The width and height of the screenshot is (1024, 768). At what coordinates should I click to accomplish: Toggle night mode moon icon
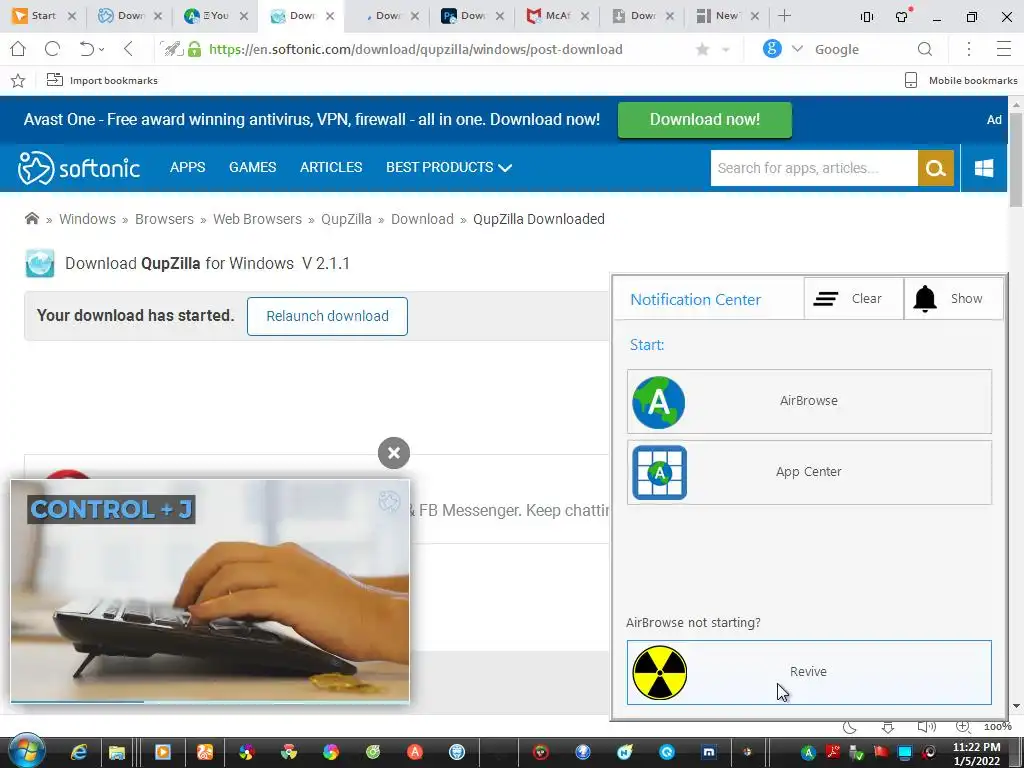tap(849, 727)
